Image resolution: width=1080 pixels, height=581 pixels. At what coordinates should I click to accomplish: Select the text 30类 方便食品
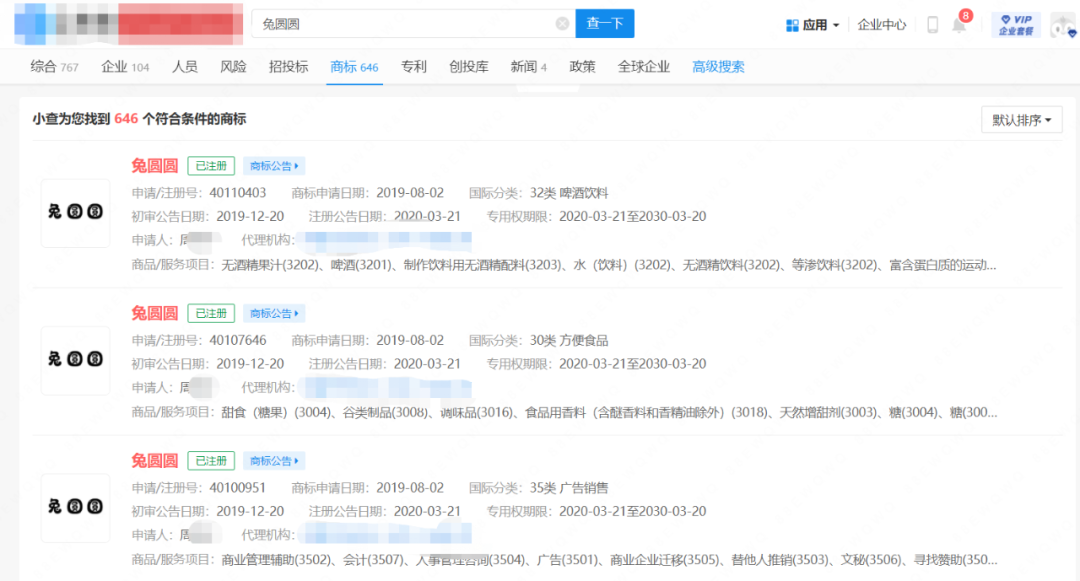(569, 341)
